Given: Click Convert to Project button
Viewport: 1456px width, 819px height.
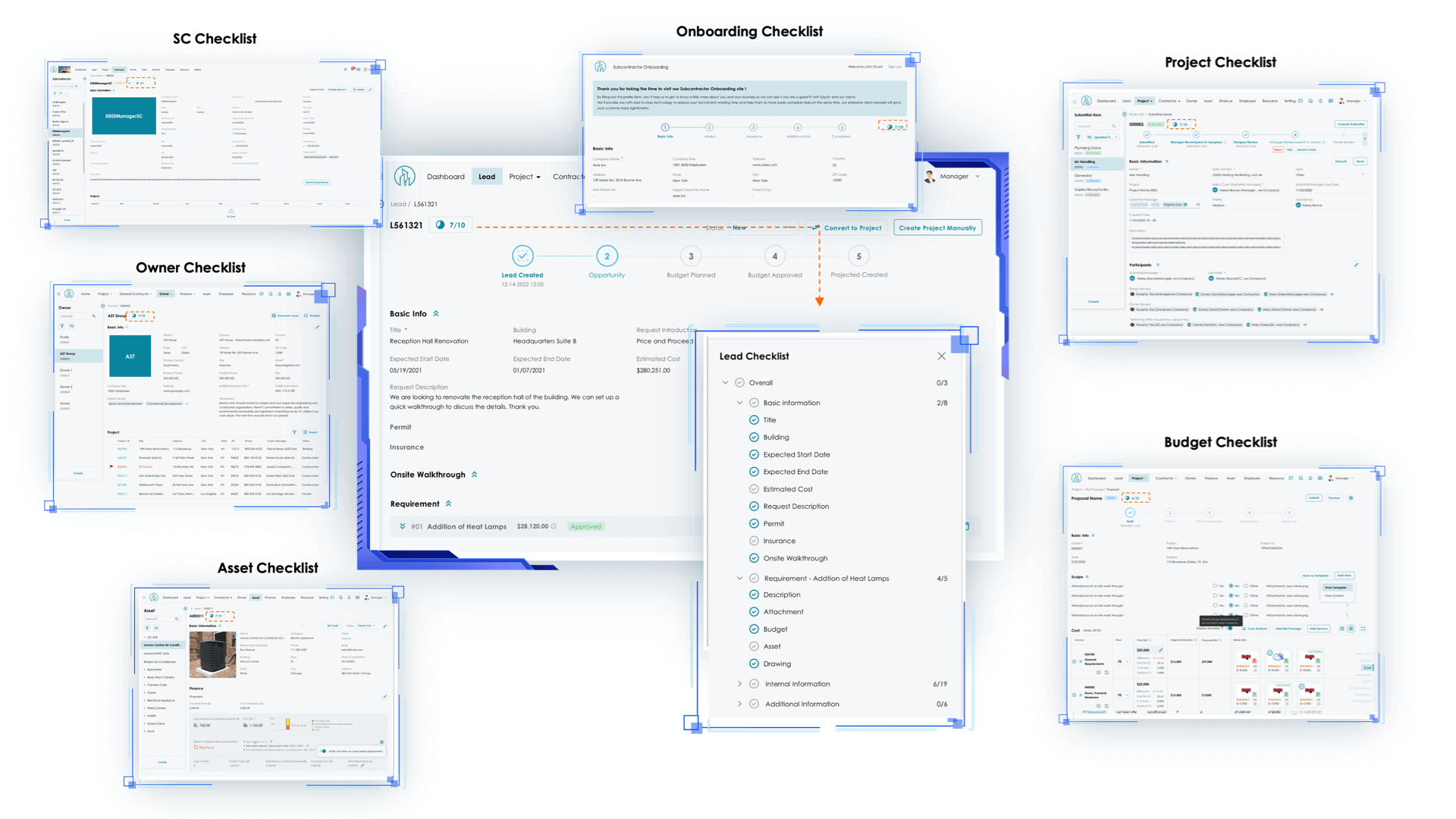Looking at the screenshot, I should 848,228.
